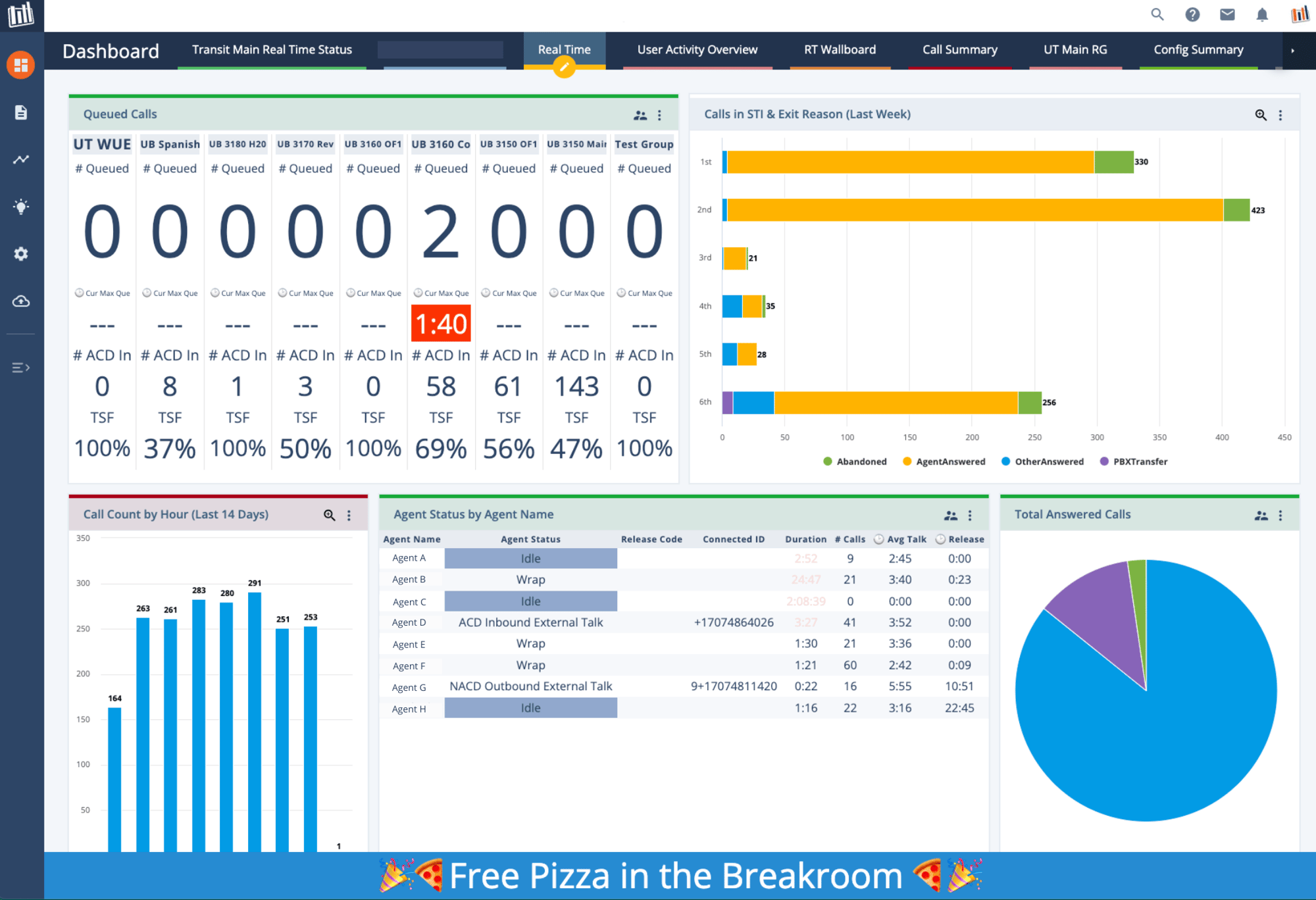The image size is (1316, 900).
Task: Toggle AgentAnswered series in chart legend
Action: click(944, 461)
